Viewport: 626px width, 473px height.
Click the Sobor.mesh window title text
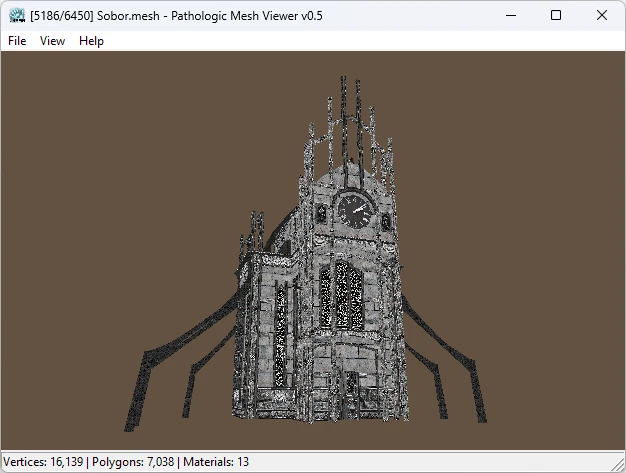176,16
